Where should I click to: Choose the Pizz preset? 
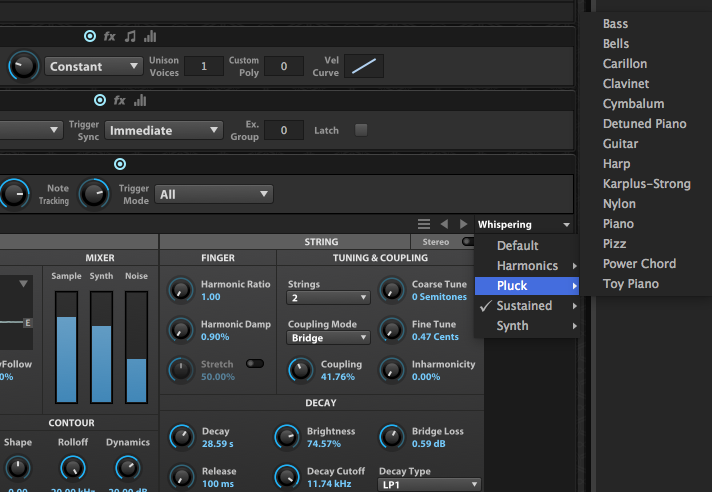pyautogui.click(x=614, y=244)
